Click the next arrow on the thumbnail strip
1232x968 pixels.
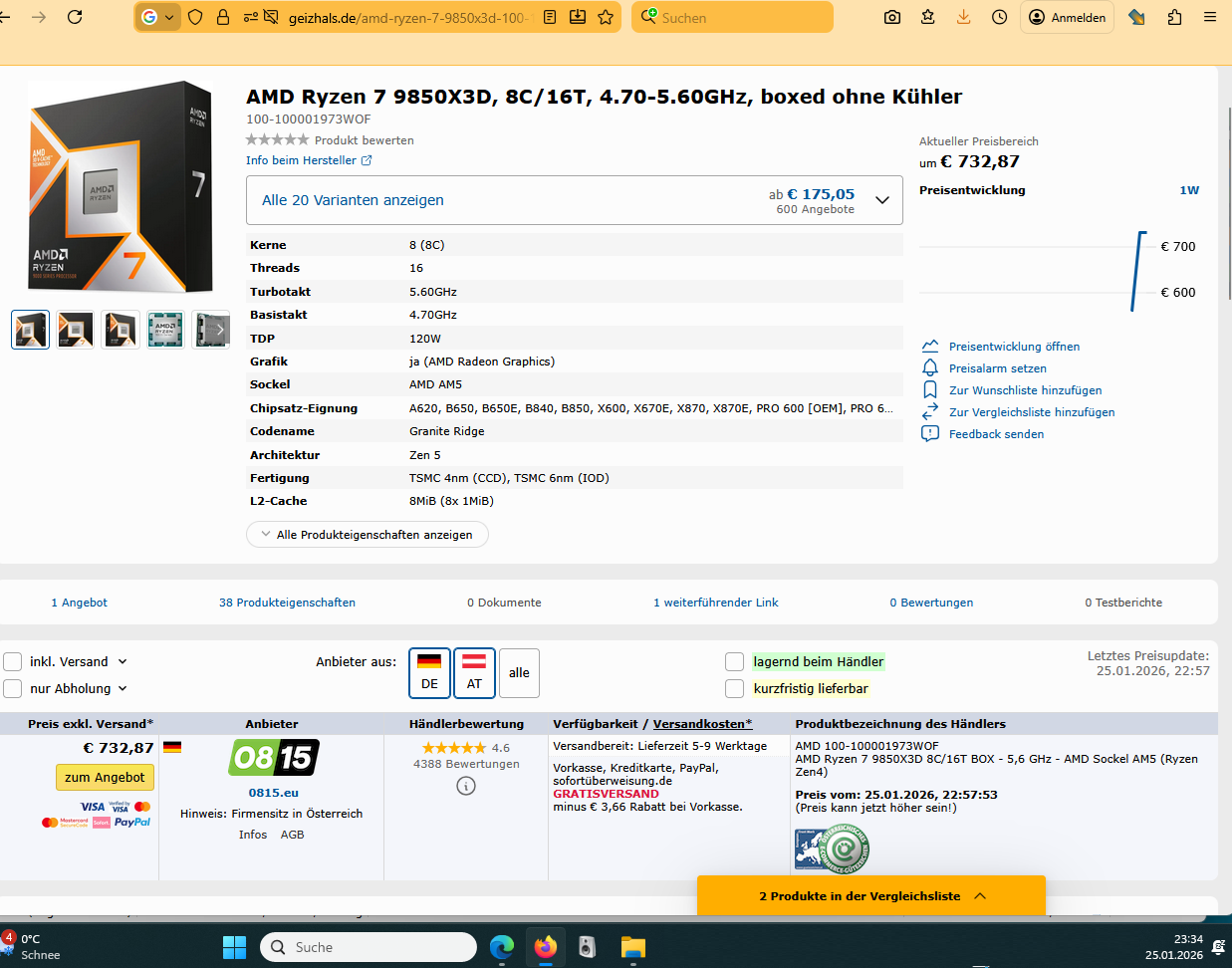point(220,329)
